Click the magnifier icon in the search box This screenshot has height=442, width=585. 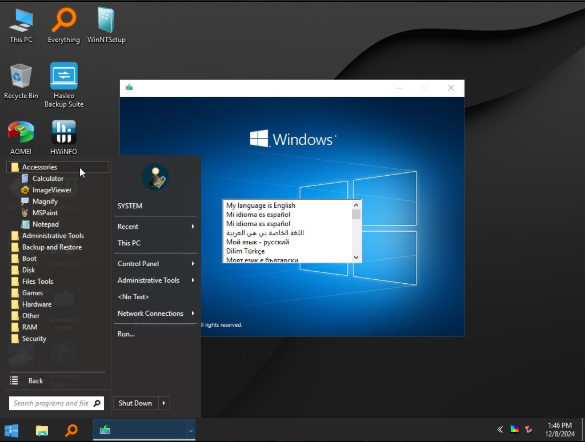97,403
